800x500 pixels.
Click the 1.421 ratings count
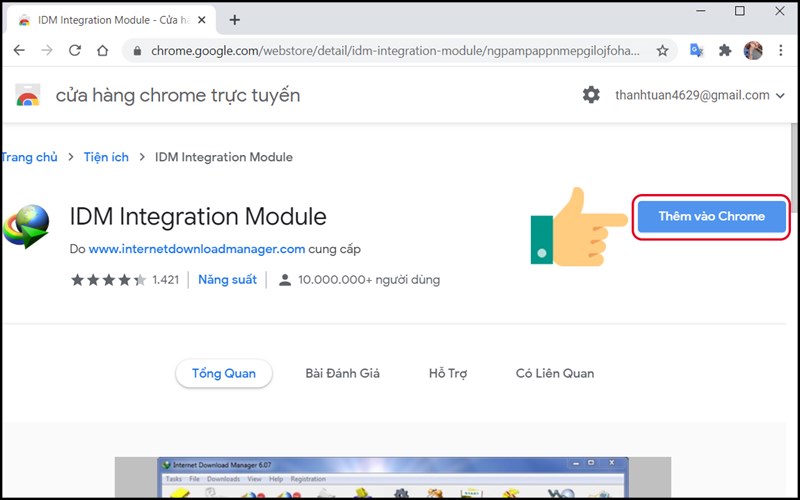tap(165, 280)
